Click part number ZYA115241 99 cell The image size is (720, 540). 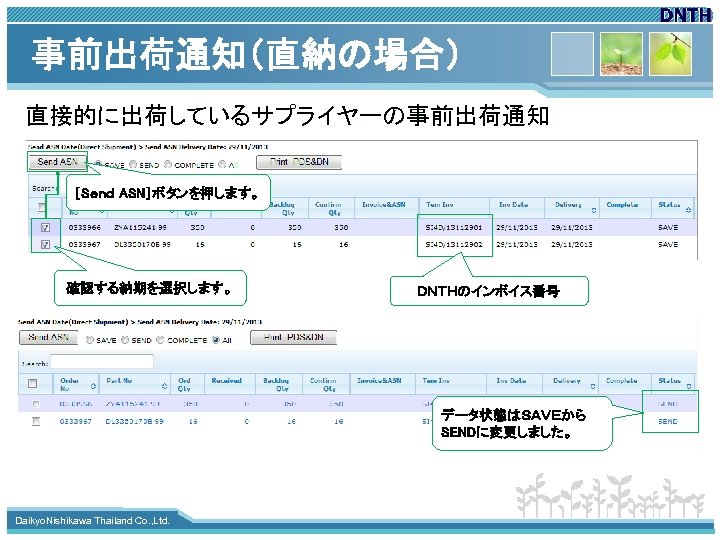[141, 227]
